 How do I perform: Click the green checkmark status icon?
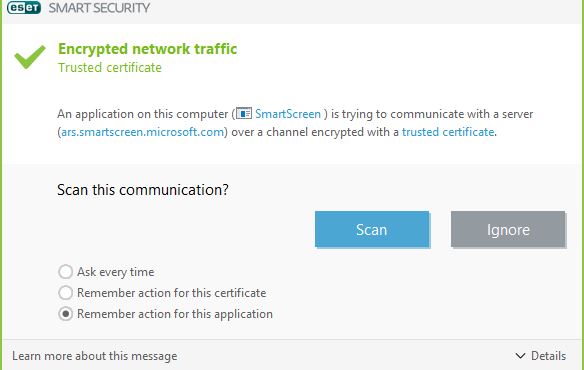[x=30, y=57]
